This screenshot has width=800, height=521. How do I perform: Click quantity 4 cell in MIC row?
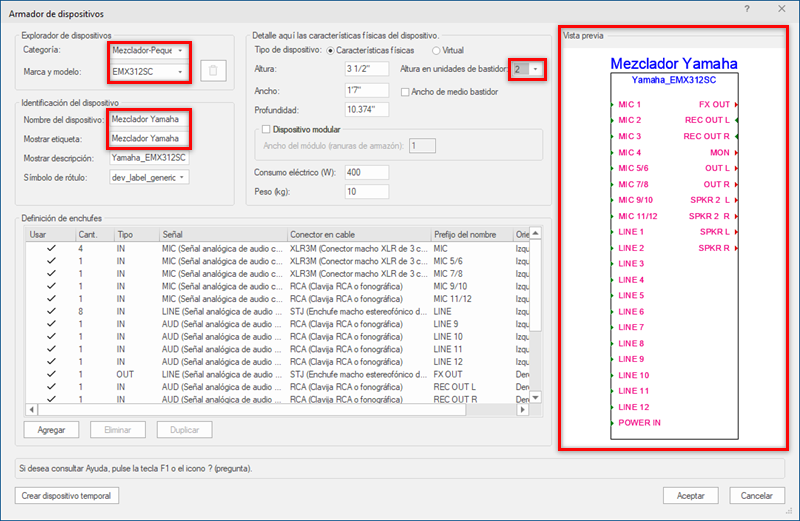[81, 249]
